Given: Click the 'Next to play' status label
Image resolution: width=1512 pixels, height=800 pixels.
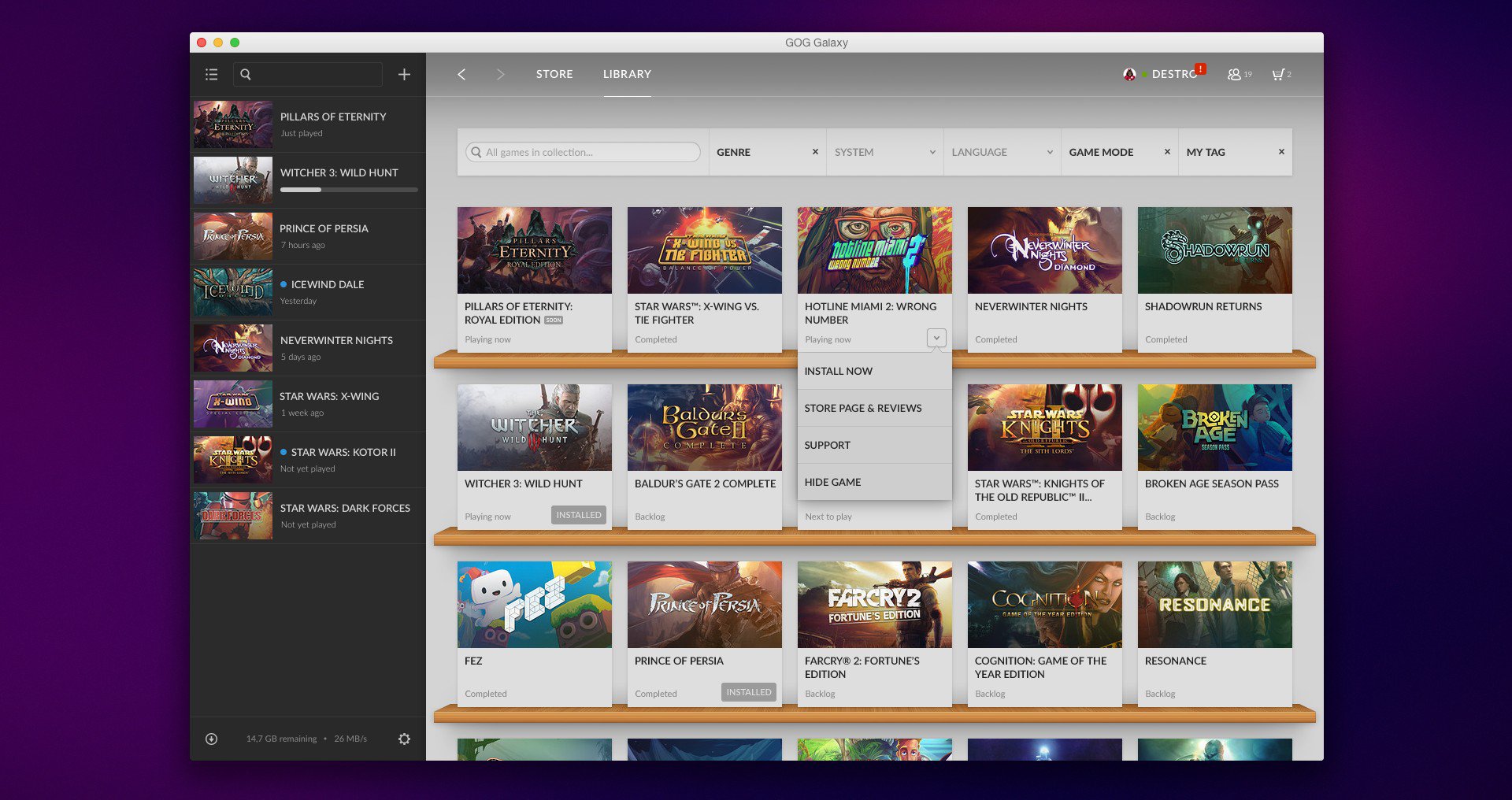Looking at the screenshot, I should [828, 517].
